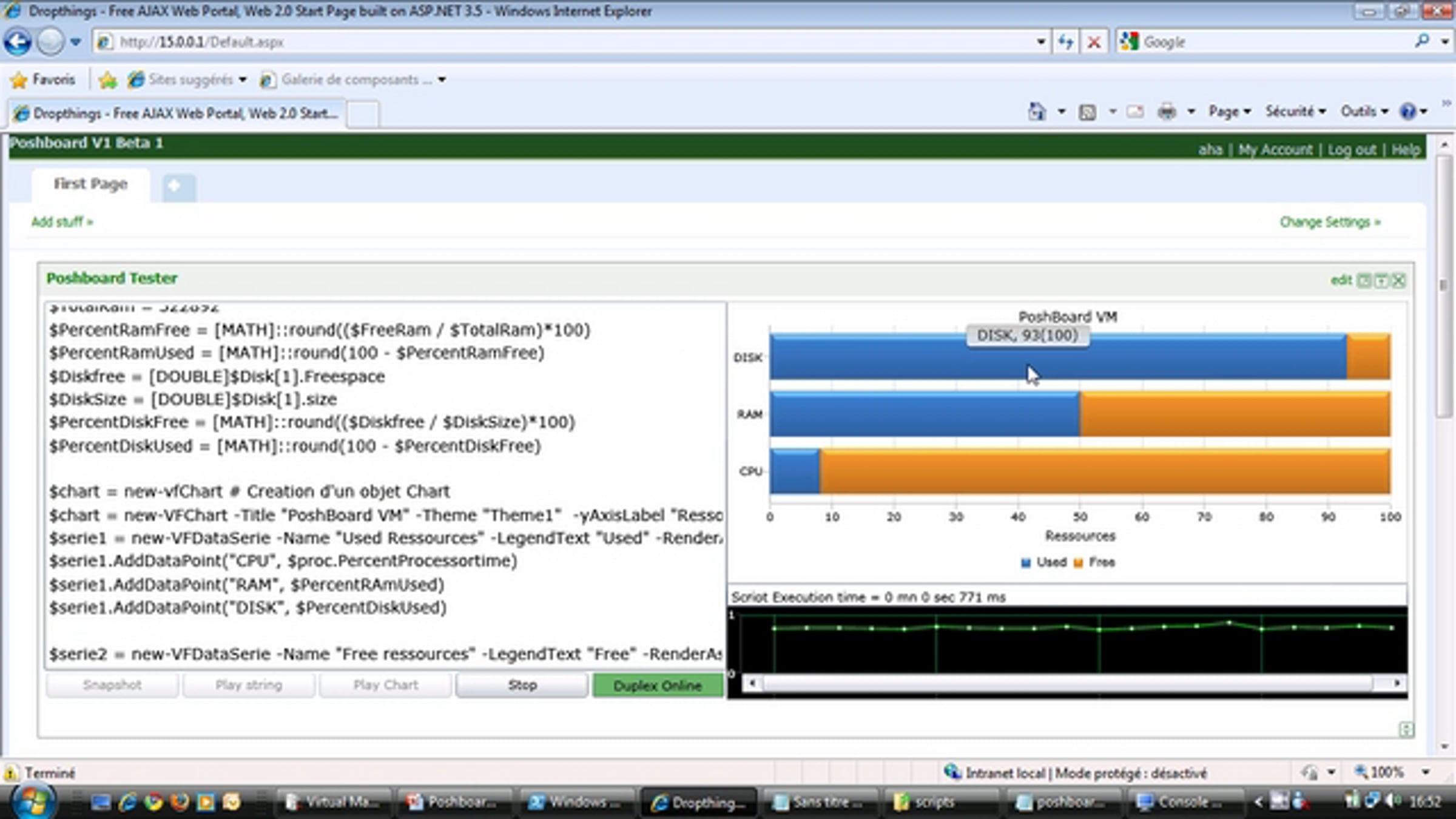
Task: Click the Print icon in command bar
Action: [1167, 112]
